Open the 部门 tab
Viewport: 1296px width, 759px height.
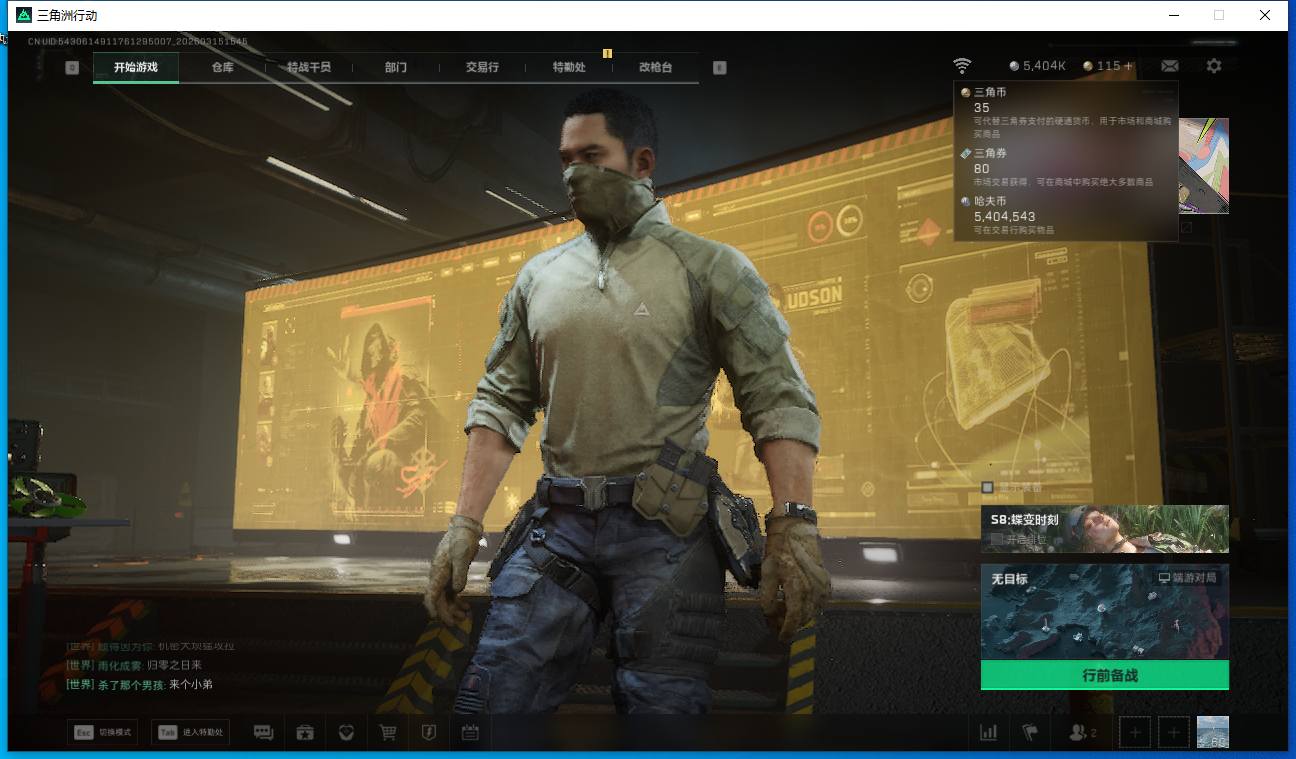coord(395,67)
